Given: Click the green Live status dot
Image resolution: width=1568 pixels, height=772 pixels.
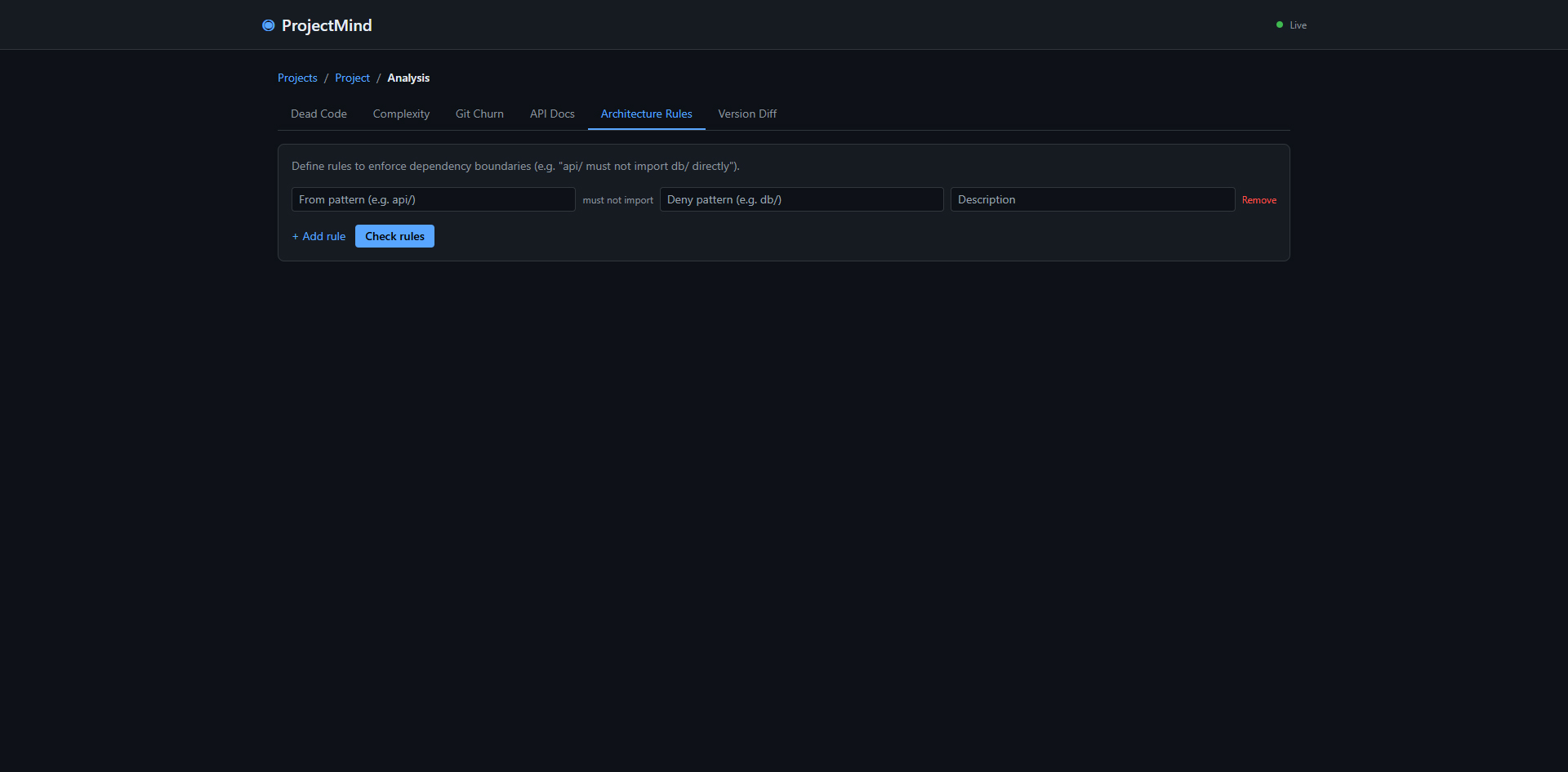Looking at the screenshot, I should point(1280,25).
